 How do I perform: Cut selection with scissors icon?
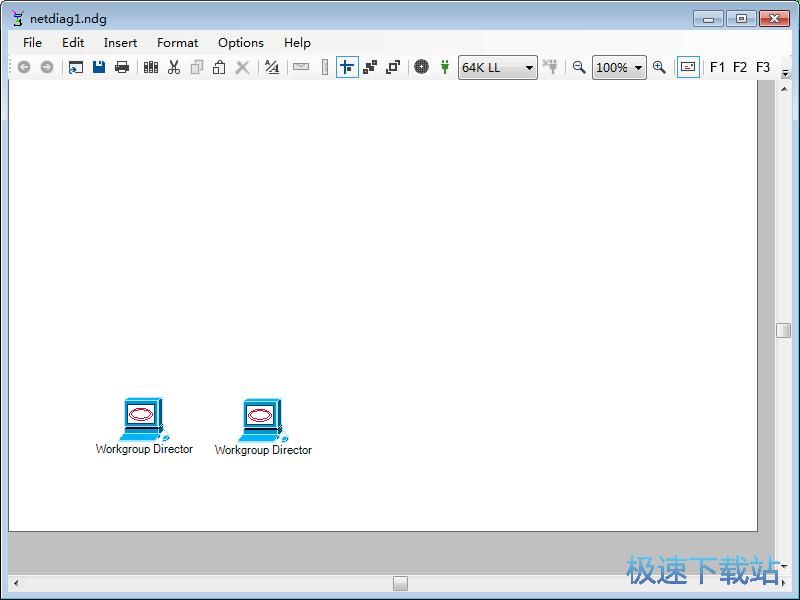click(x=174, y=67)
